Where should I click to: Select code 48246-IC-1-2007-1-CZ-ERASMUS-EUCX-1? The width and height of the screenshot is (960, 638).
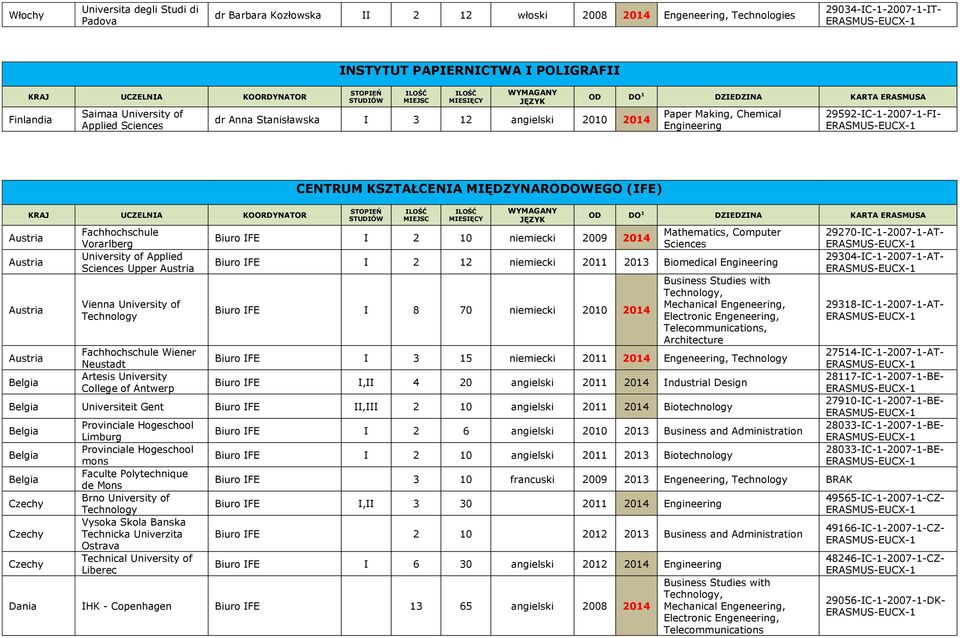[x=887, y=564]
